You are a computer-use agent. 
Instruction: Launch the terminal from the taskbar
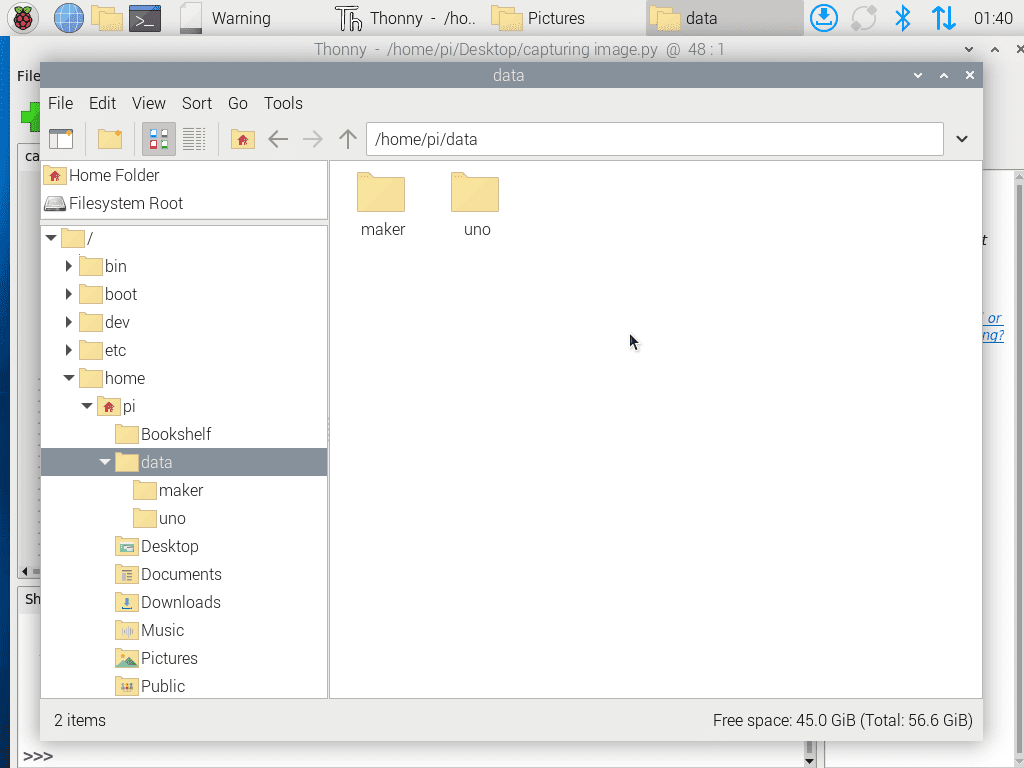tap(145, 17)
